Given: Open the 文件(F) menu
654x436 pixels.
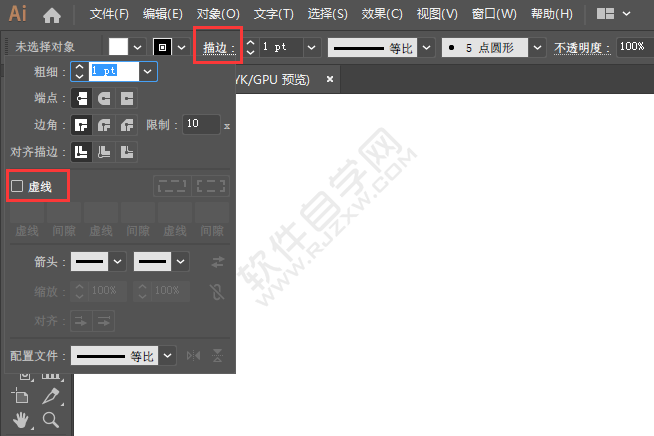Looking at the screenshot, I should coord(109,14).
